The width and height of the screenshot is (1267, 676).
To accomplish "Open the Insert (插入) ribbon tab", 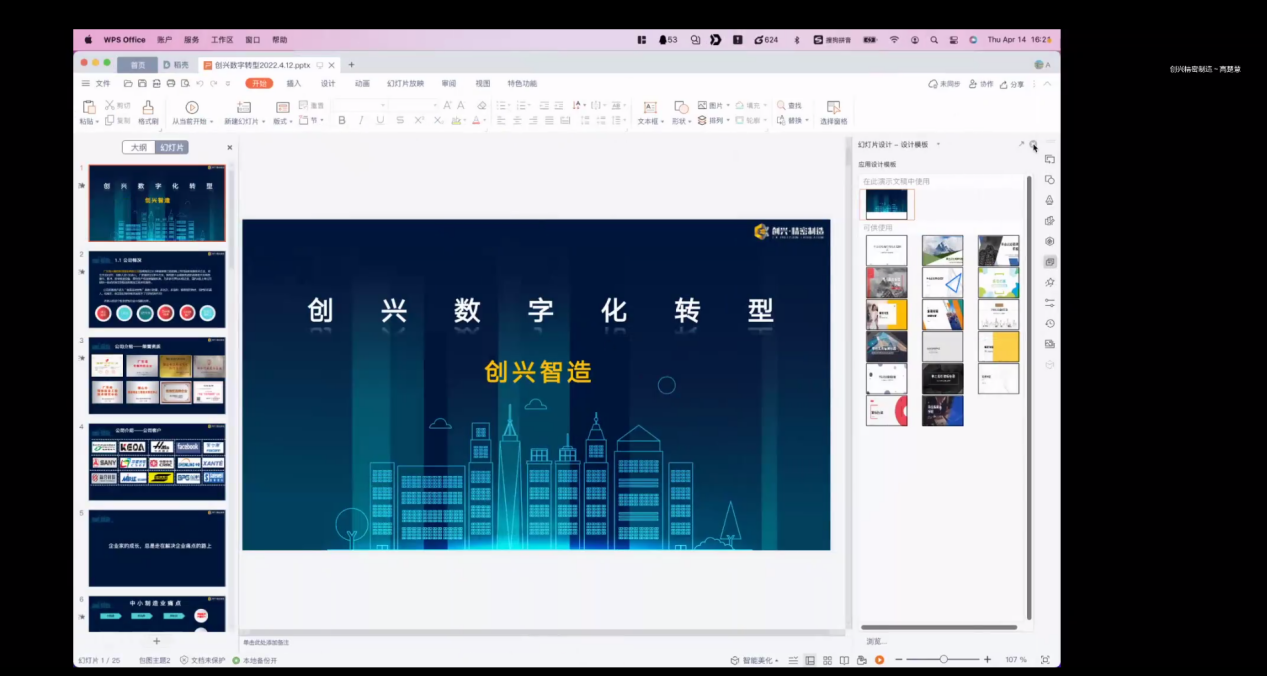I will [x=293, y=84].
